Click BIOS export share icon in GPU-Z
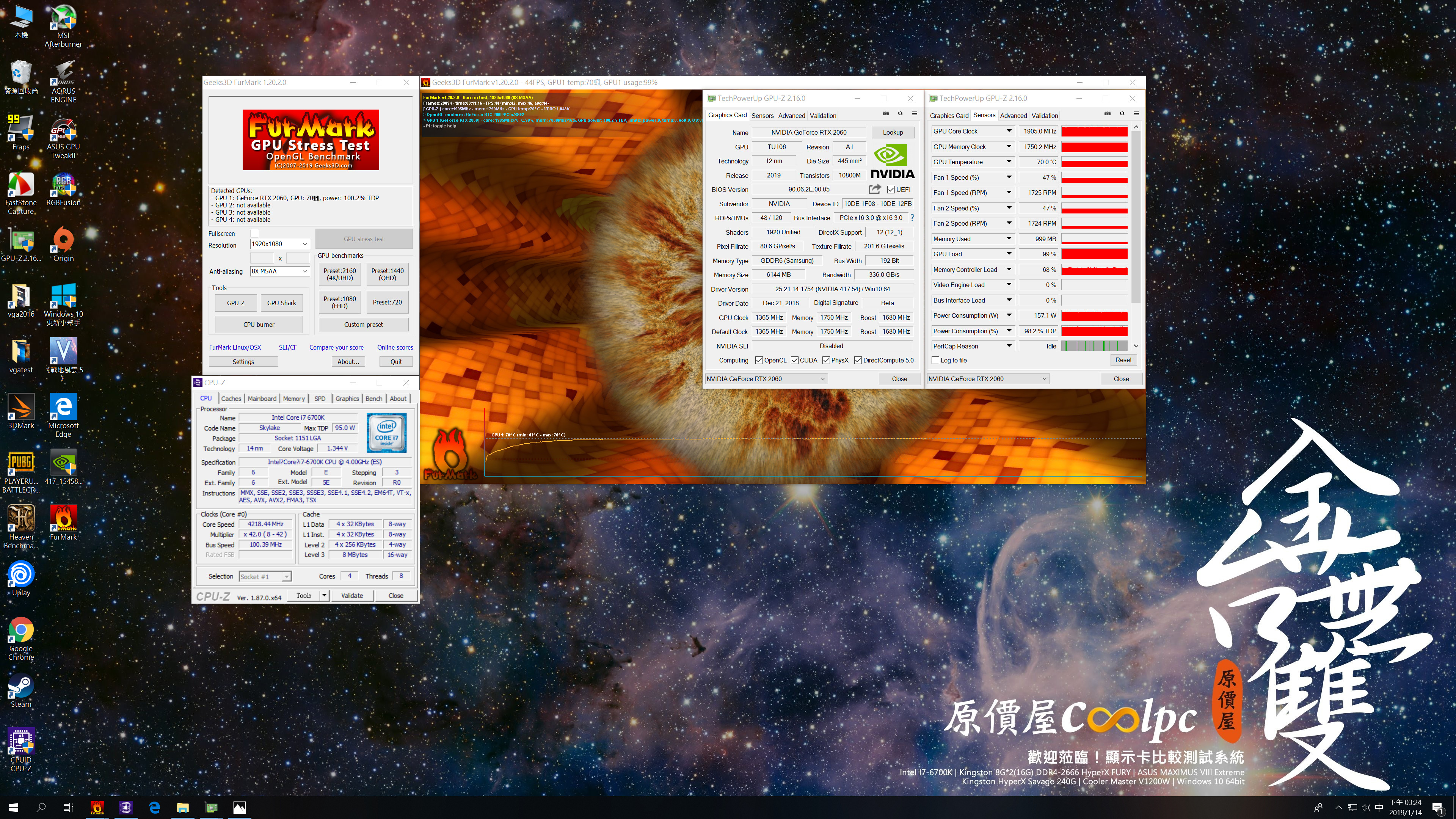This screenshot has width=1456, height=819. [x=875, y=189]
